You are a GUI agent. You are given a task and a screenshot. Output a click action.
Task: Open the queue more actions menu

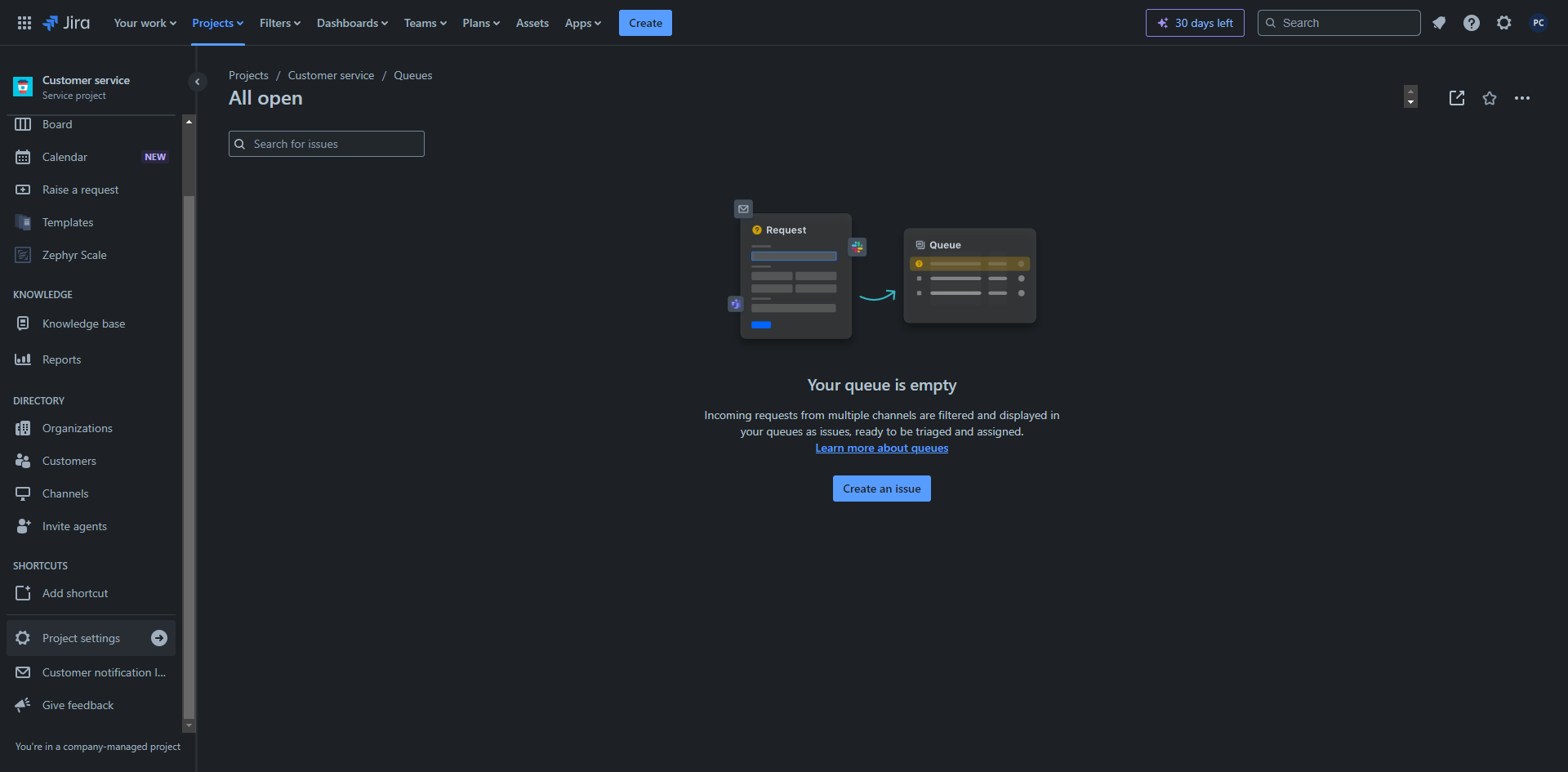point(1522,98)
